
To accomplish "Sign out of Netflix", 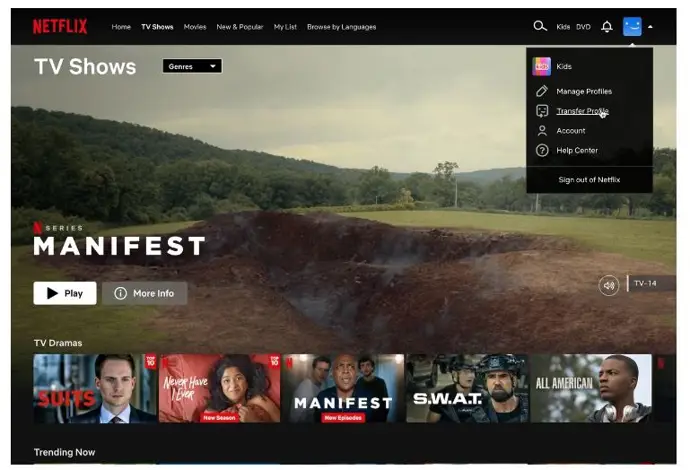I will tap(589, 180).
